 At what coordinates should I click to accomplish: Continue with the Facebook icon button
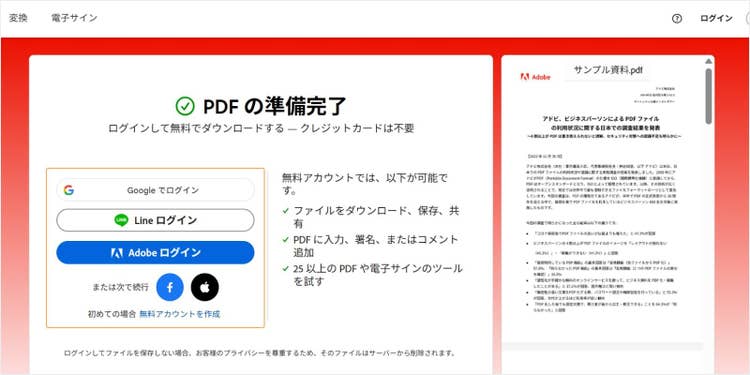point(170,287)
